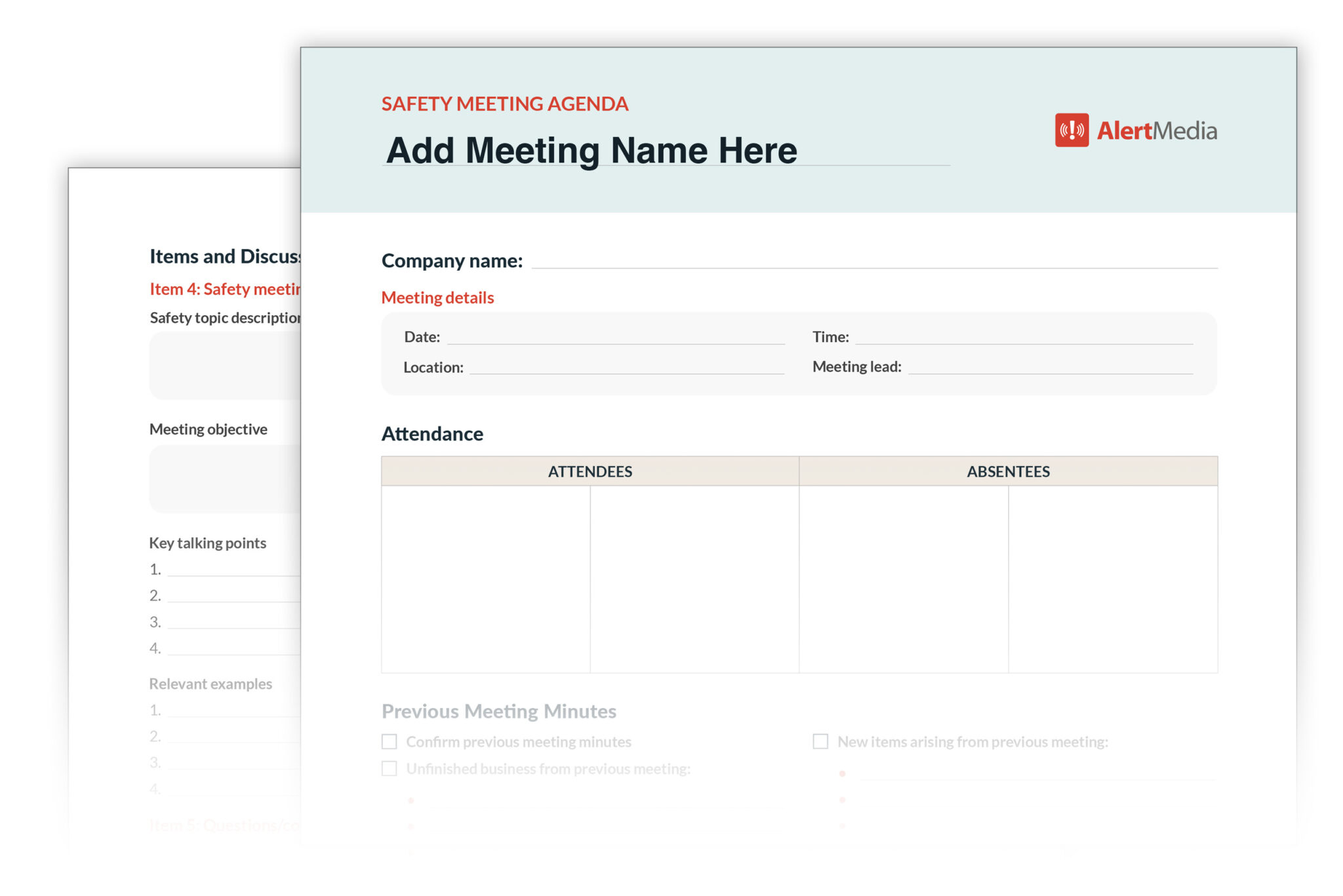The image size is (1343, 896).
Task: Click the Meeting objective text box
Action: 225,478
